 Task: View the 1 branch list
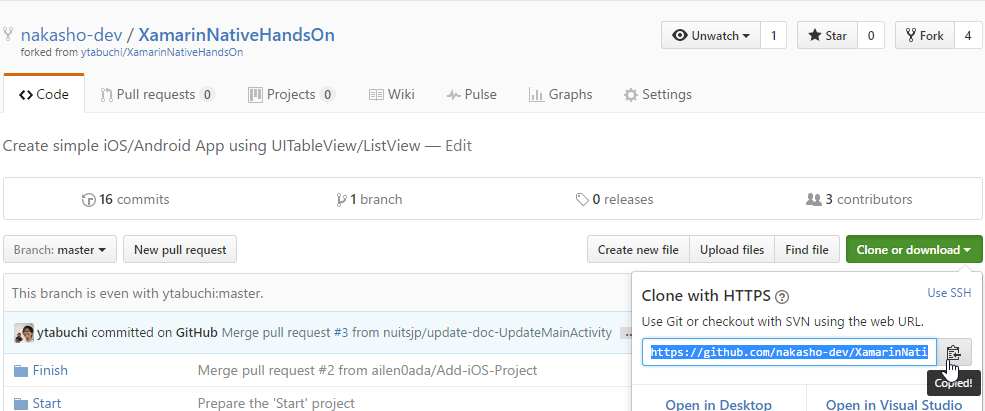click(369, 200)
